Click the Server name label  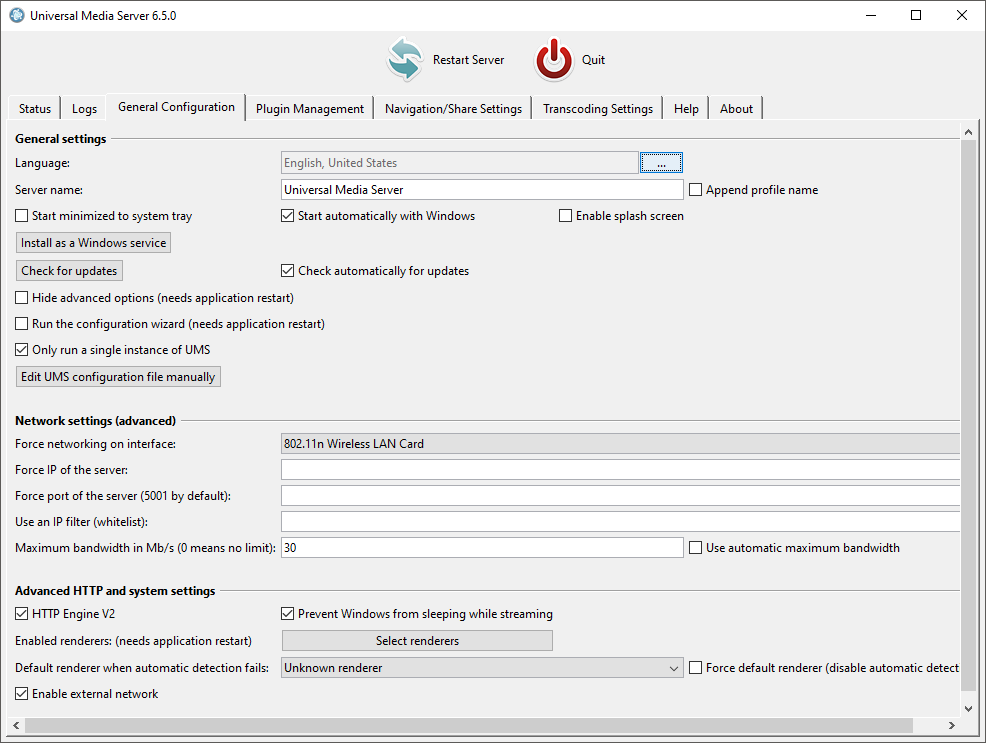tap(49, 190)
